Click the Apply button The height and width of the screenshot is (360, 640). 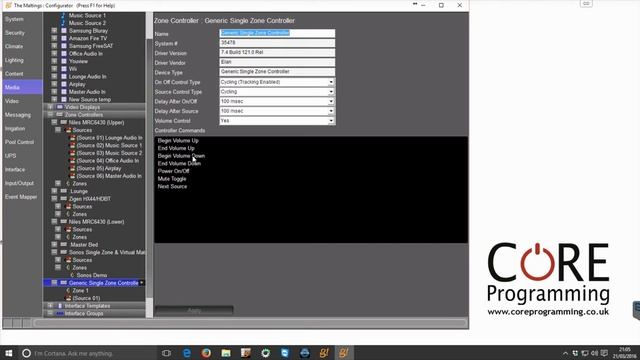coord(194,311)
